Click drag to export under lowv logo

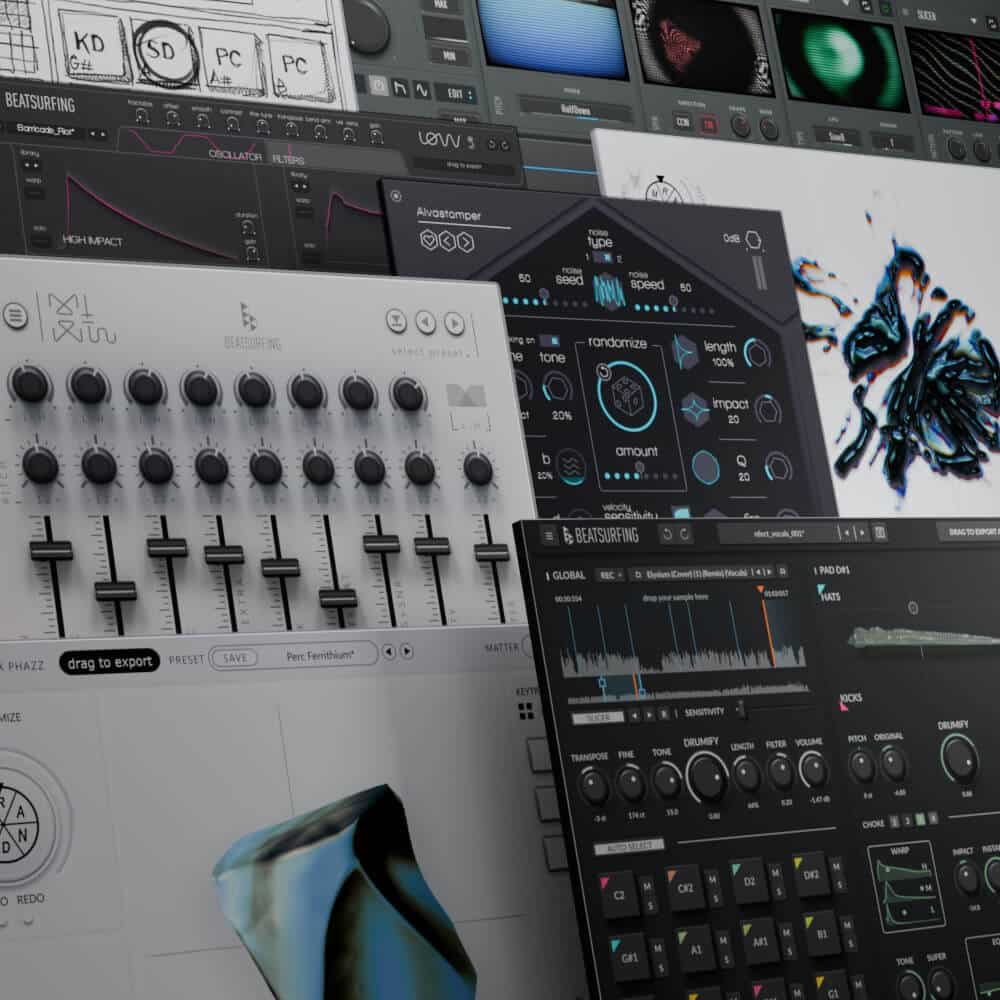[464, 166]
